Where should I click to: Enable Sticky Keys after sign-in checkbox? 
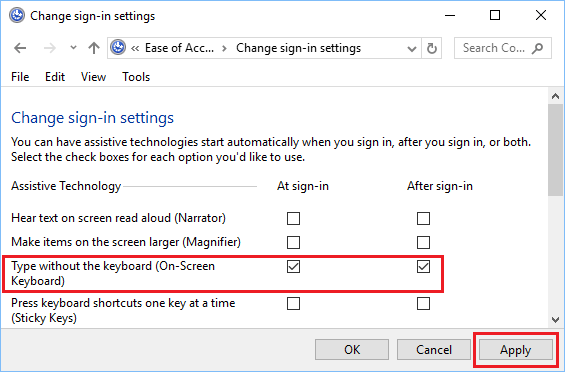click(423, 304)
